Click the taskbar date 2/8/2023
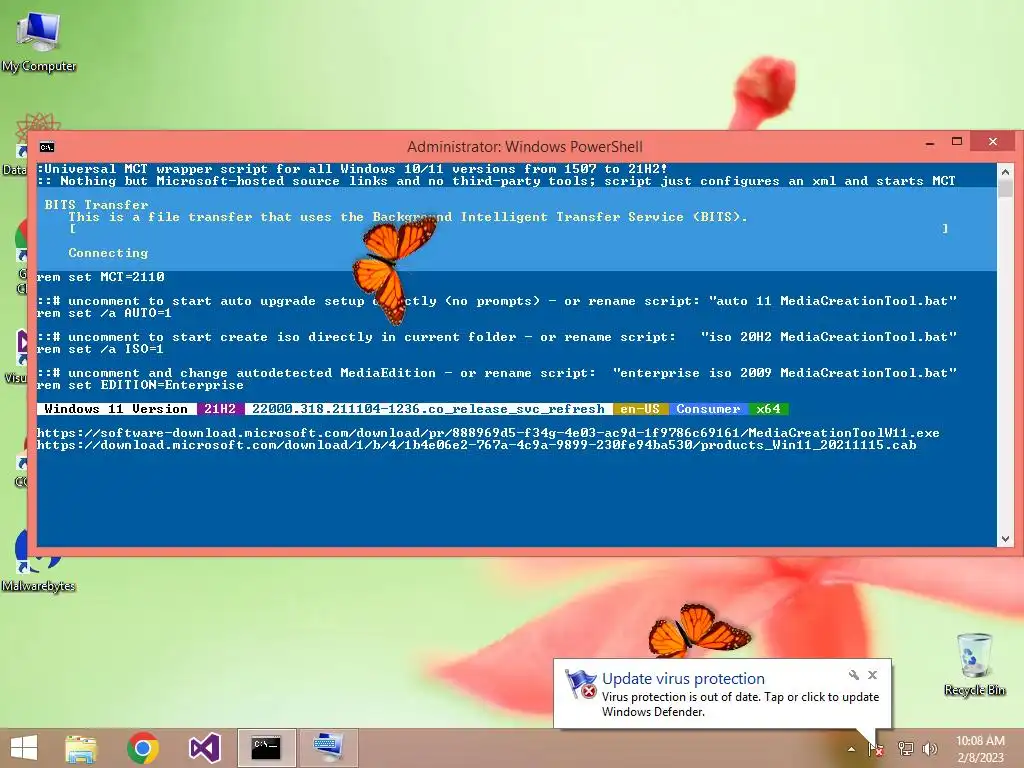 (980, 758)
